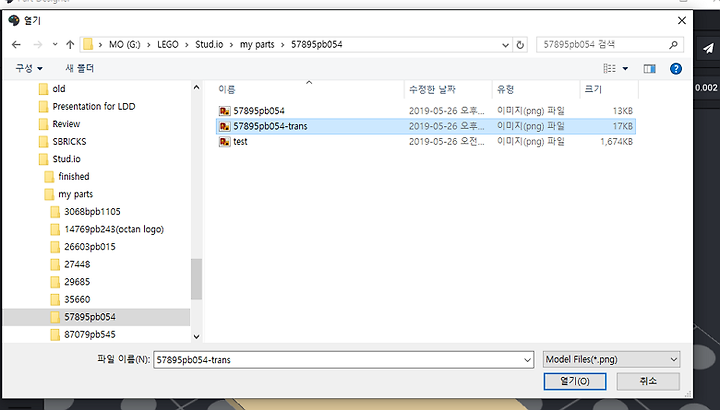
Task: Open folder 87079pb545
Action: pyautogui.click(x=90, y=334)
